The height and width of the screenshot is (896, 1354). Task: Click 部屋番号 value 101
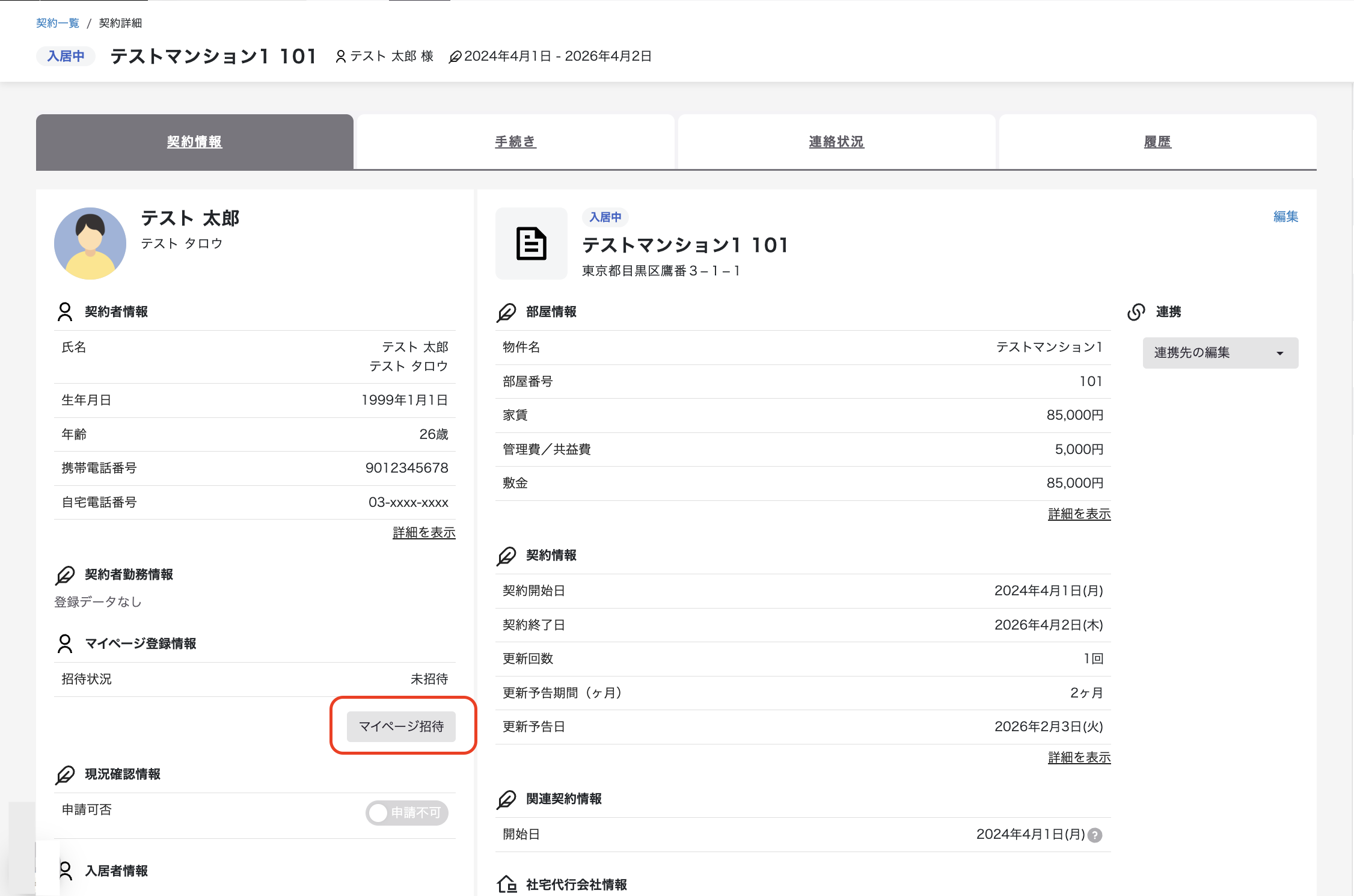pyautogui.click(x=1091, y=381)
